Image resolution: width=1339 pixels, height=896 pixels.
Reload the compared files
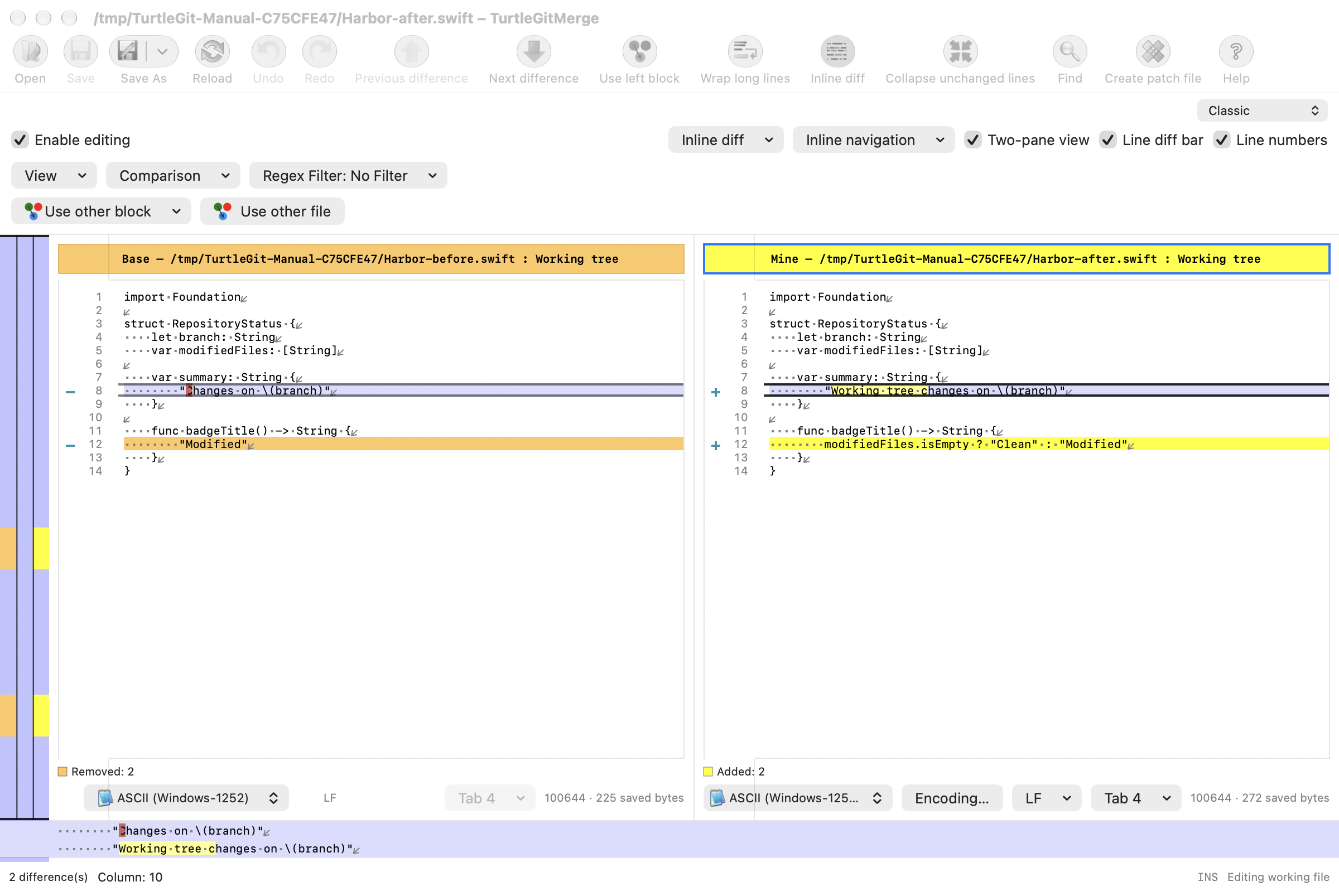pyautogui.click(x=212, y=51)
